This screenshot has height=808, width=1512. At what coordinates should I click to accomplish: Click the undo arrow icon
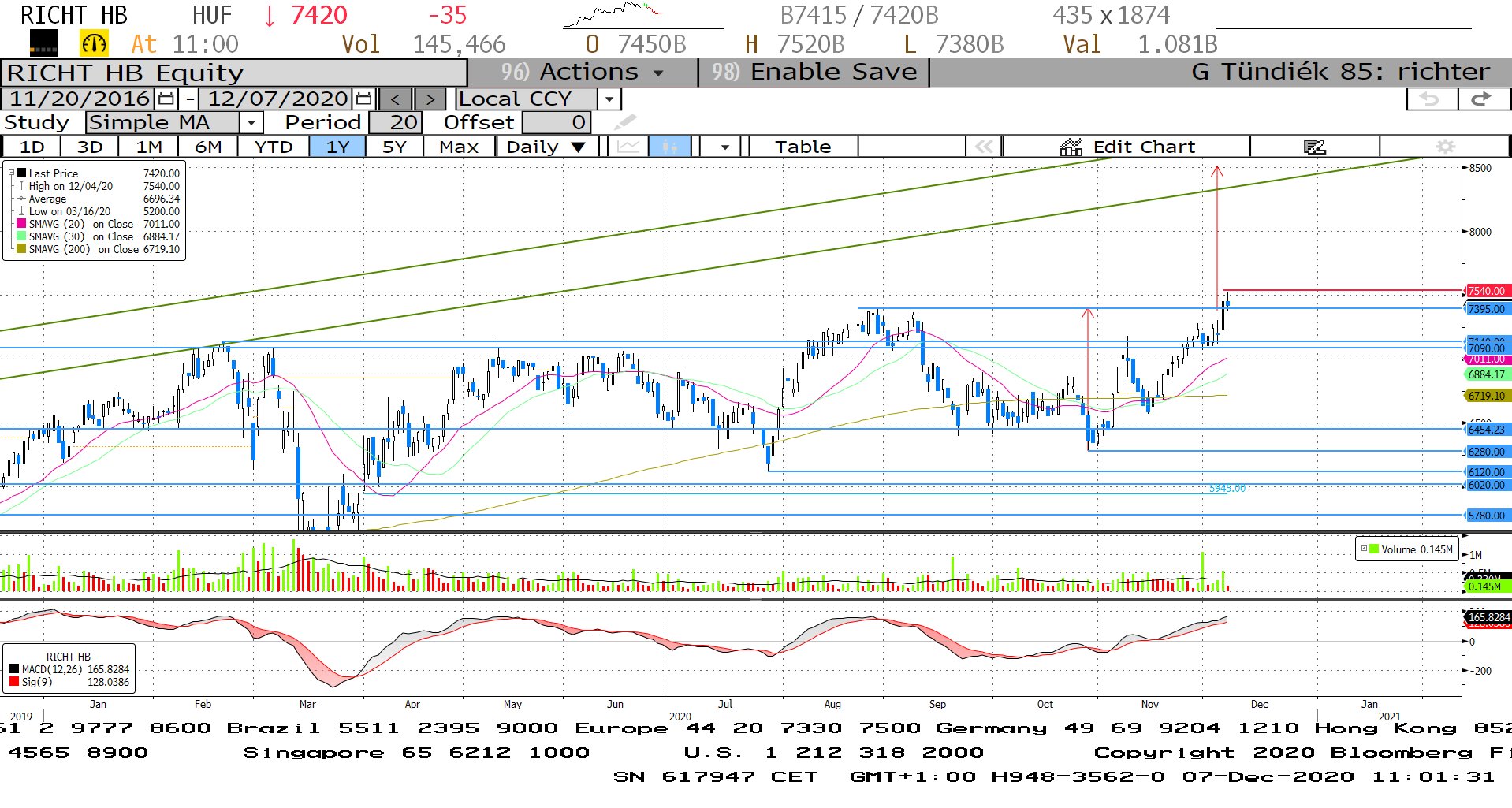tap(1430, 99)
